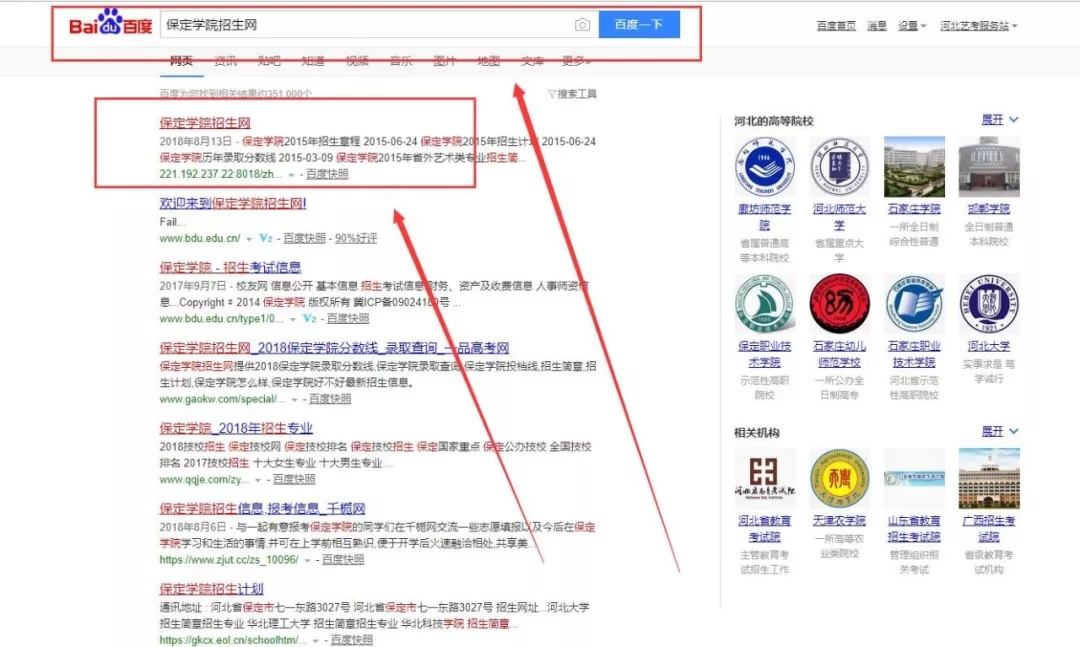Click the camera image-search icon
Image resolution: width=1080 pixels, height=647 pixels.
pyautogui.click(x=582, y=25)
